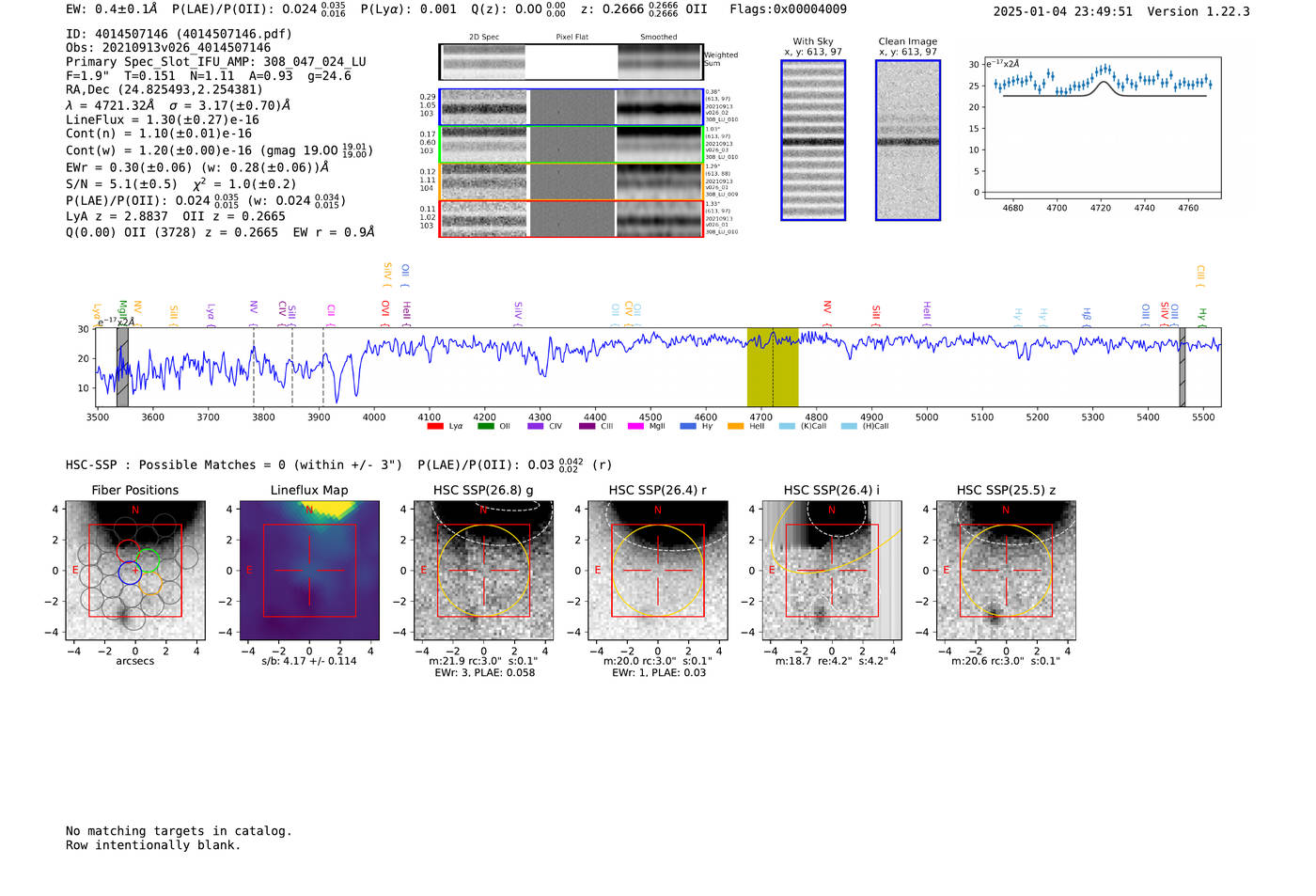Click the "Row intentionally blank." text
1316x896 pixels.
(153, 845)
